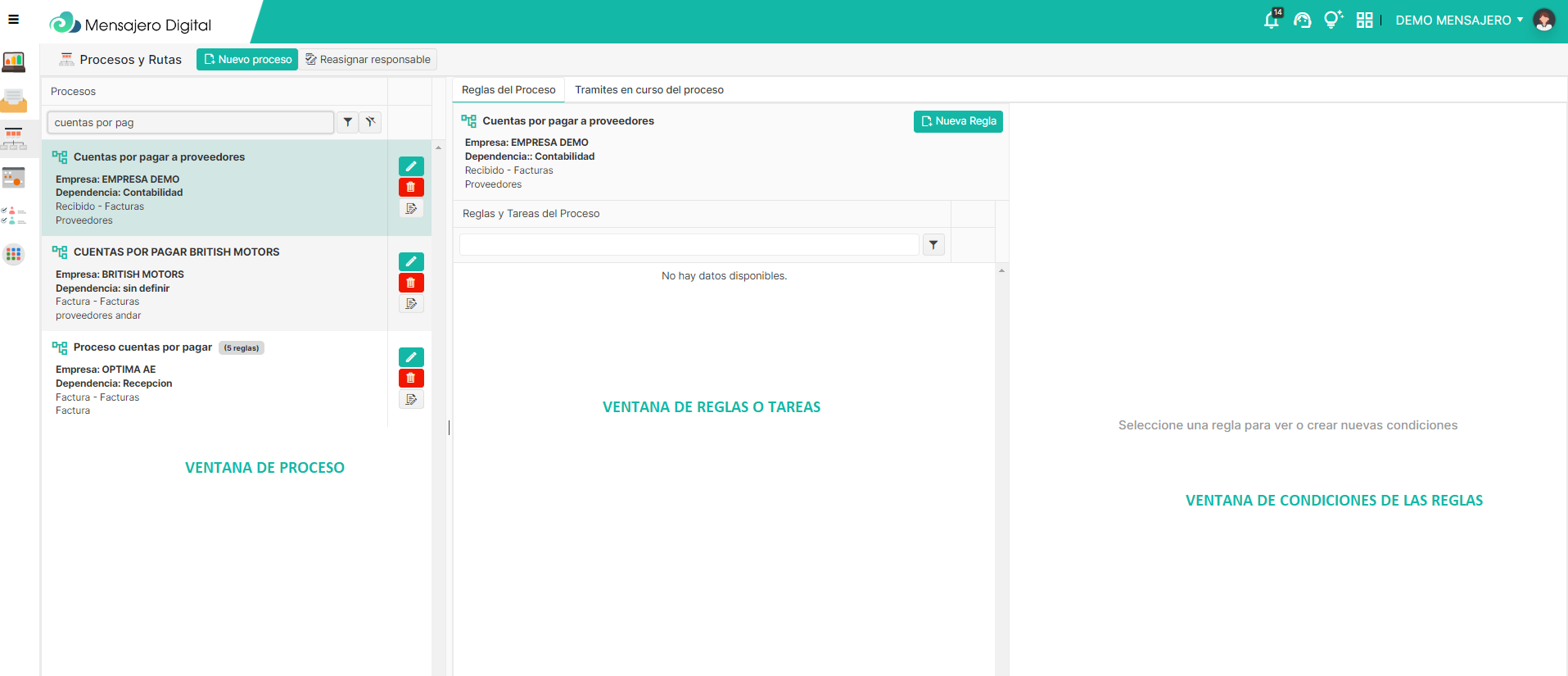Open notifications bell with 14 badge
Screen dimensions: 1568x676
click(1272, 20)
